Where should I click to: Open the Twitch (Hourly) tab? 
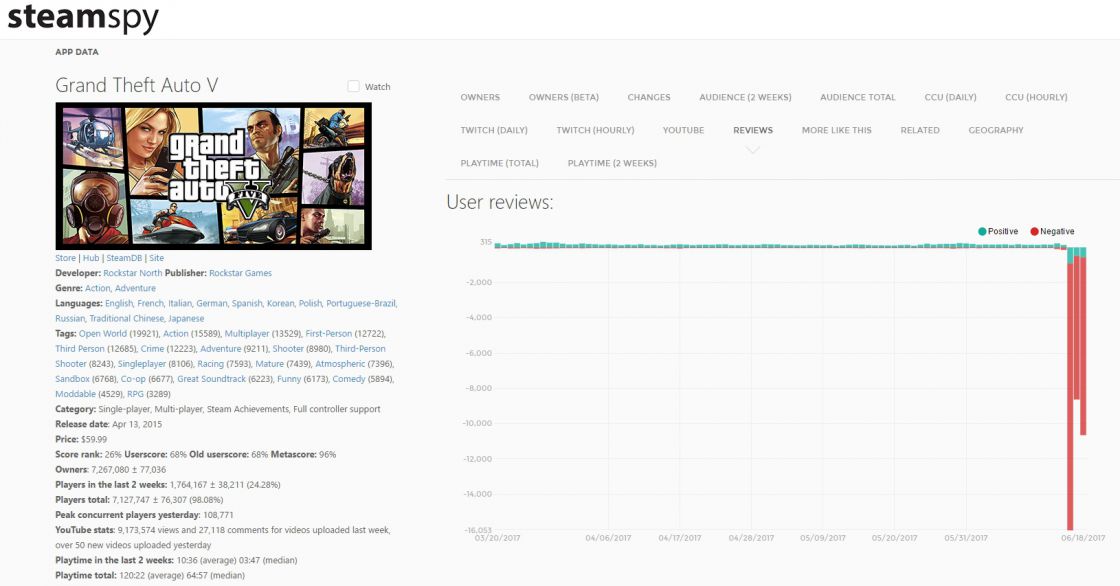tap(595, 130)
